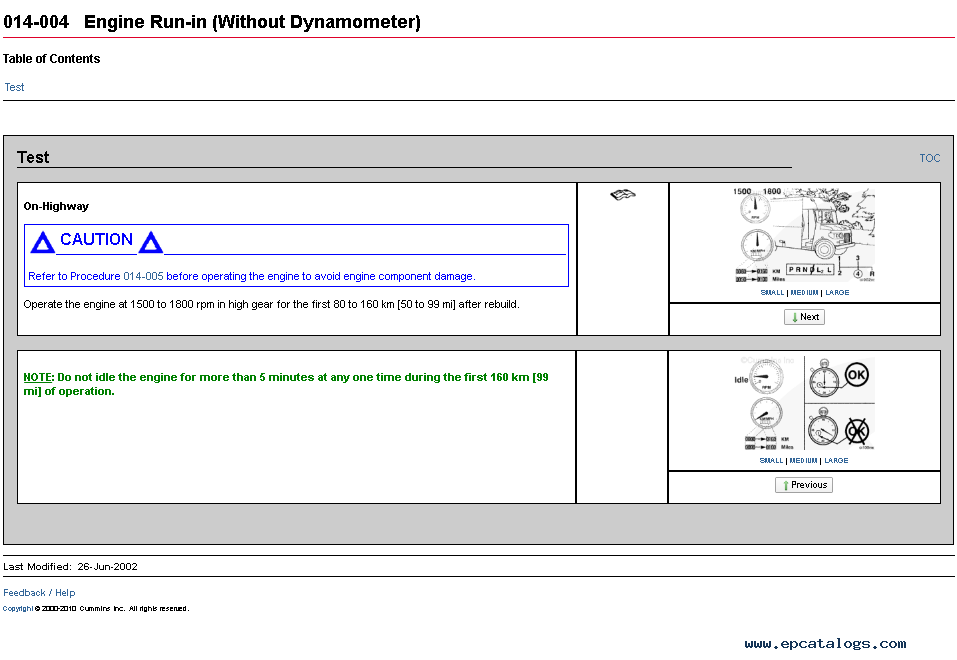Click the Table of Contents heading
Image resolution: width=957 pixels, height=660 pixels.
pos(51,59)
